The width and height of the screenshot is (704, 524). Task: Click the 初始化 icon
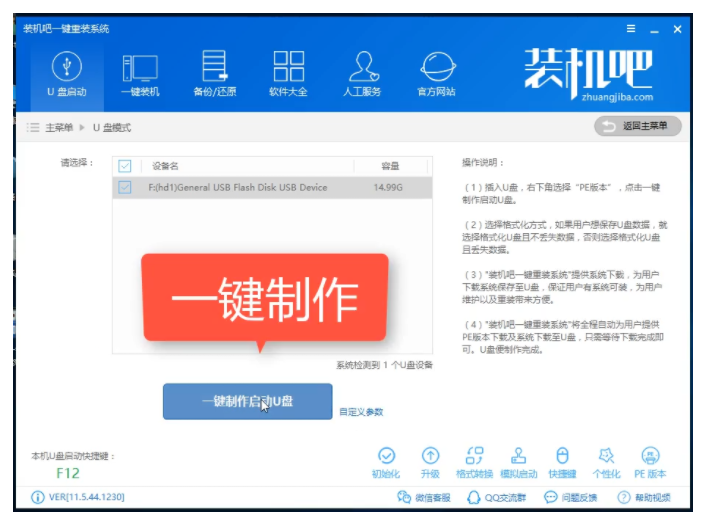click(386, 462)
